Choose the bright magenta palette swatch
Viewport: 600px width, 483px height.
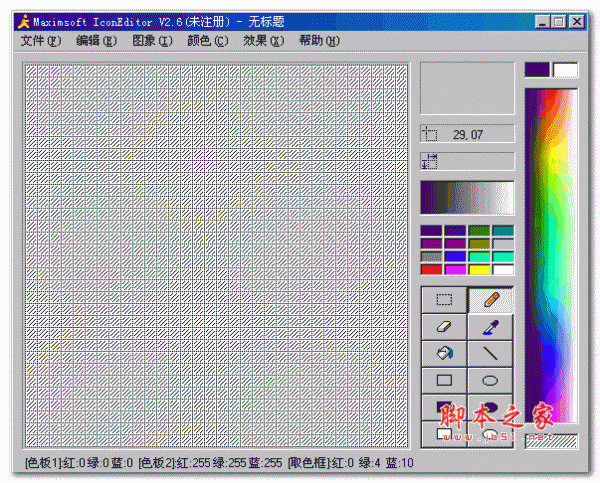pos(455,269)
